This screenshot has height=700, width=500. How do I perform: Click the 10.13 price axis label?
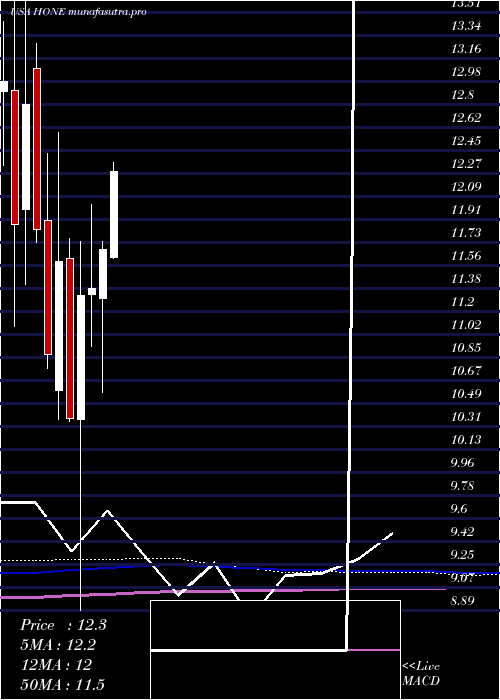pyautogui.click(x=466, y=439)
